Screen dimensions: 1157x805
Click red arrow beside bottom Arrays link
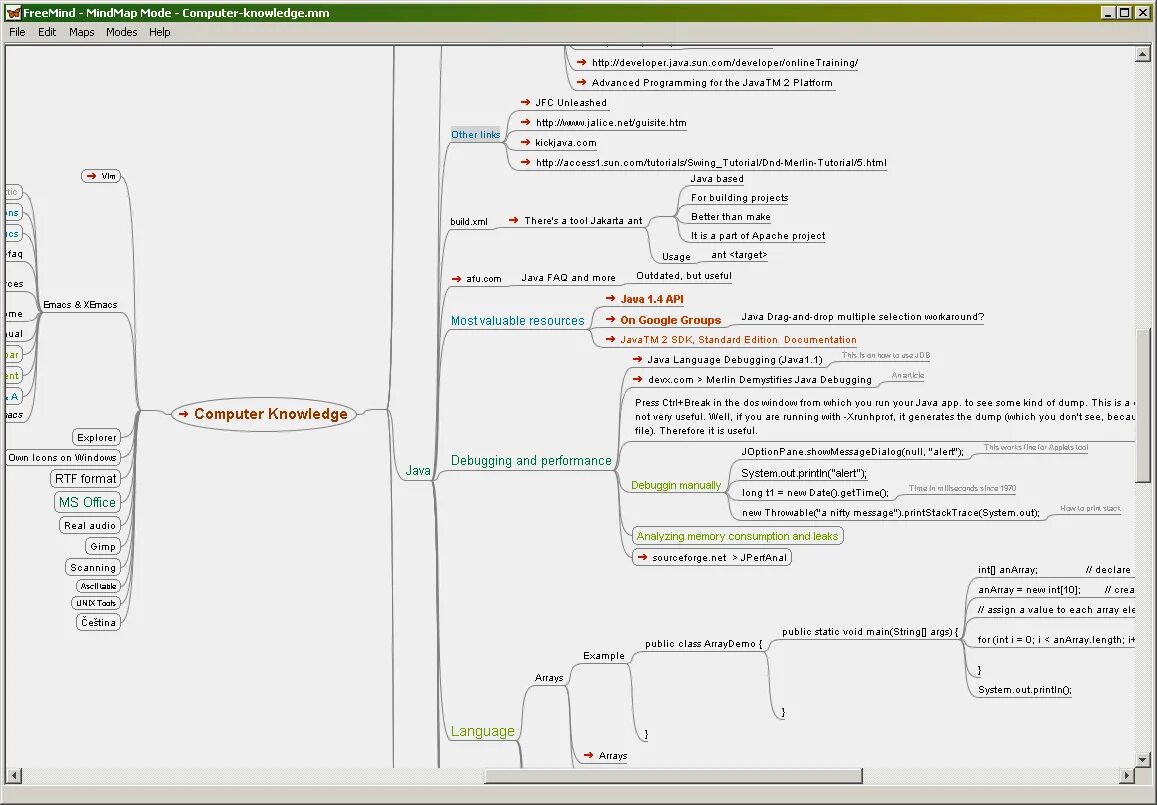click(x=589, y=755)
